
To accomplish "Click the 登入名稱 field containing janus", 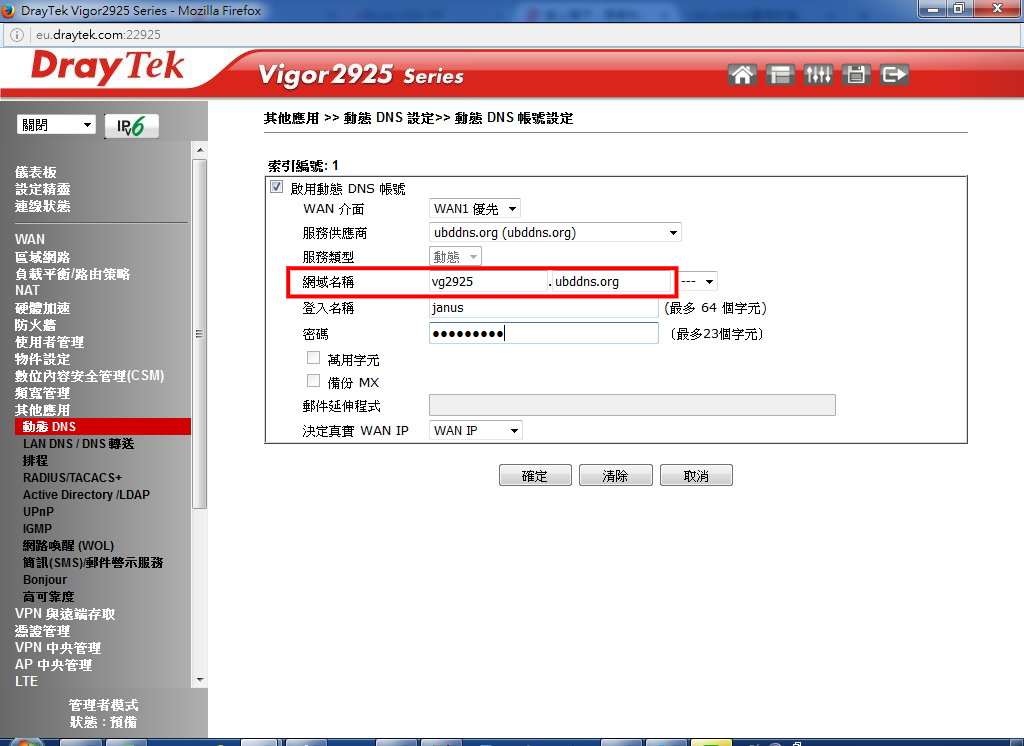I will [x=543, y=308].
